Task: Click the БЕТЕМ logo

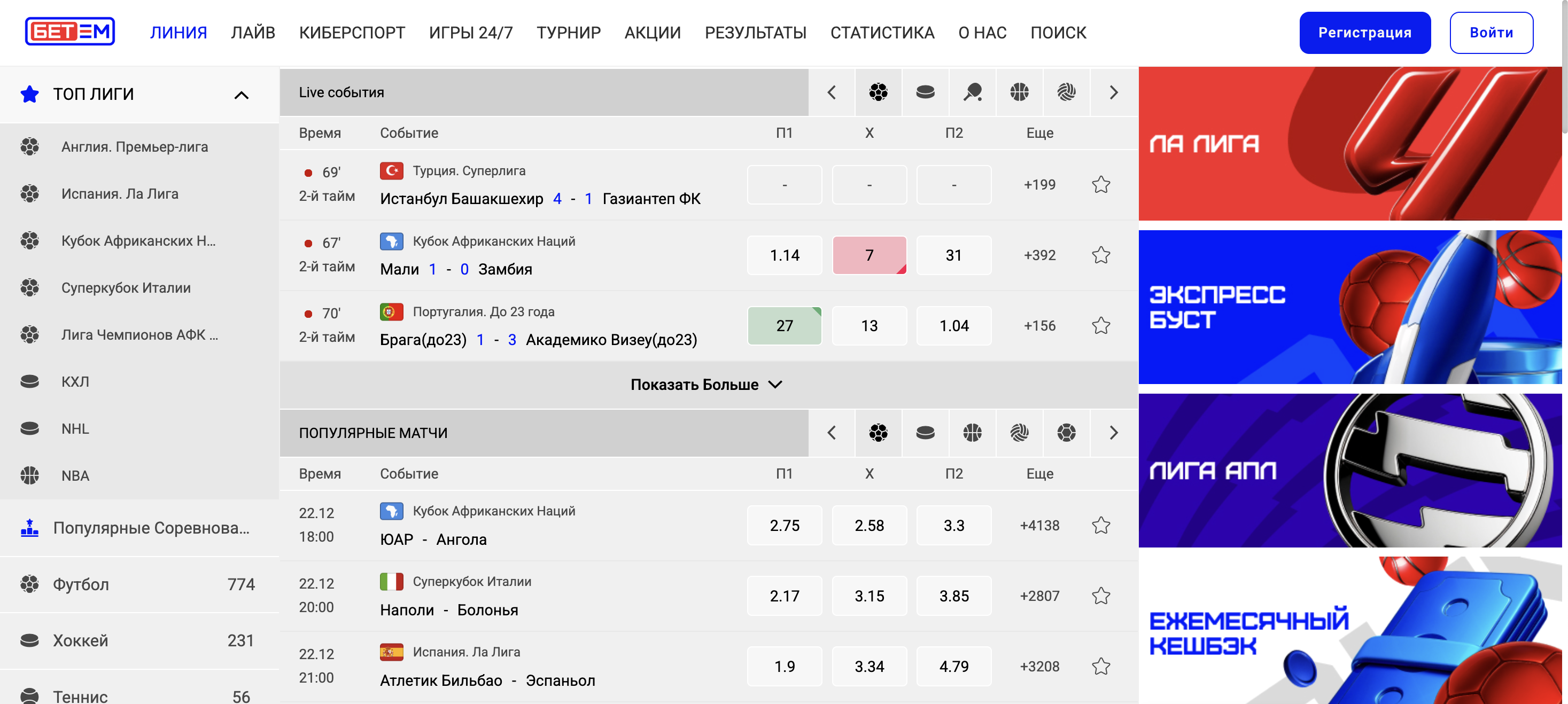Action: [70, 32]
